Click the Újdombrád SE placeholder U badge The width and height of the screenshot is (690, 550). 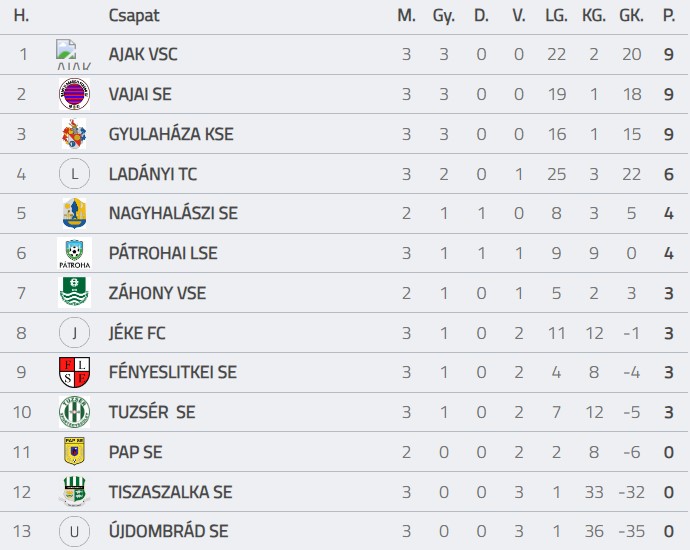click(x=74, y=532)
